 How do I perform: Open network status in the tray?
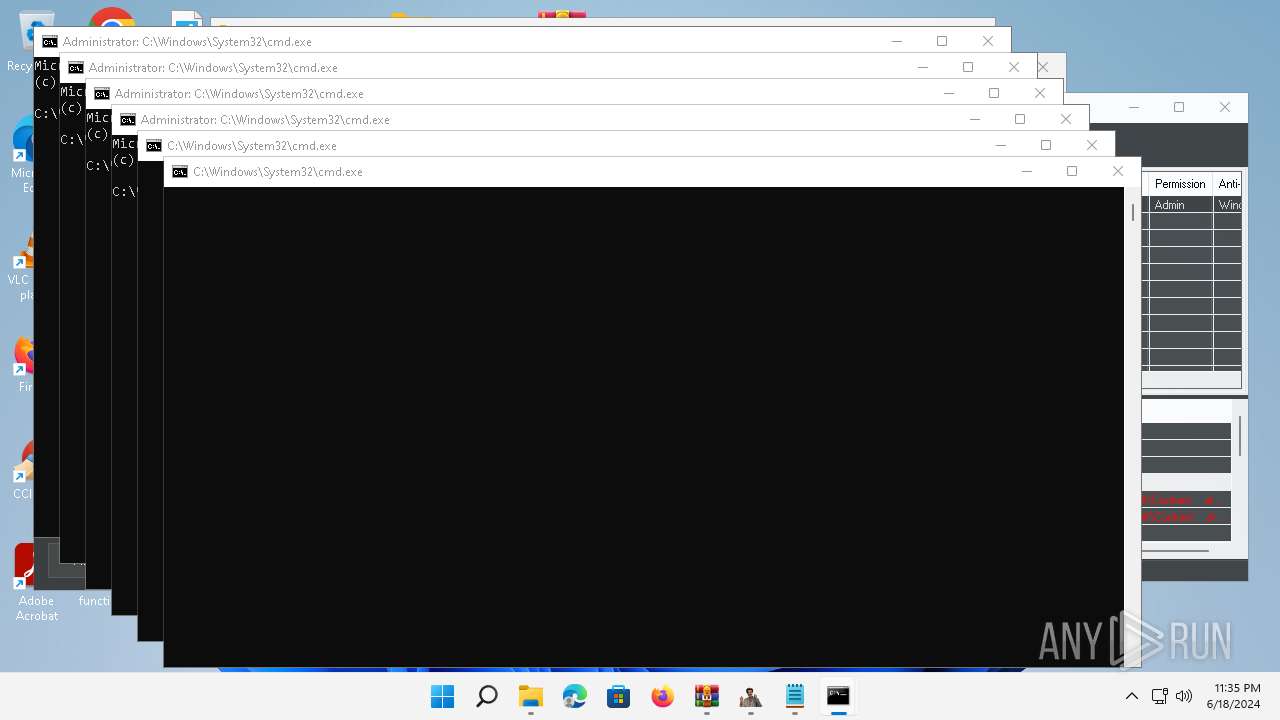click(x=1160, y=696)
